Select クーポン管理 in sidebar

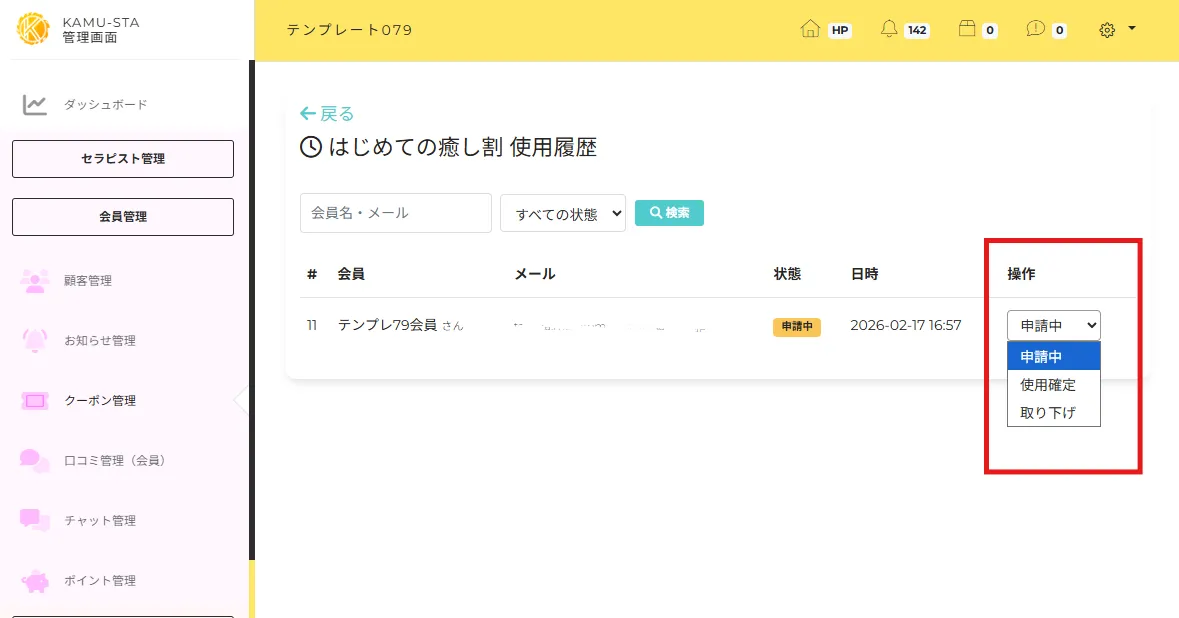[99, 401]
